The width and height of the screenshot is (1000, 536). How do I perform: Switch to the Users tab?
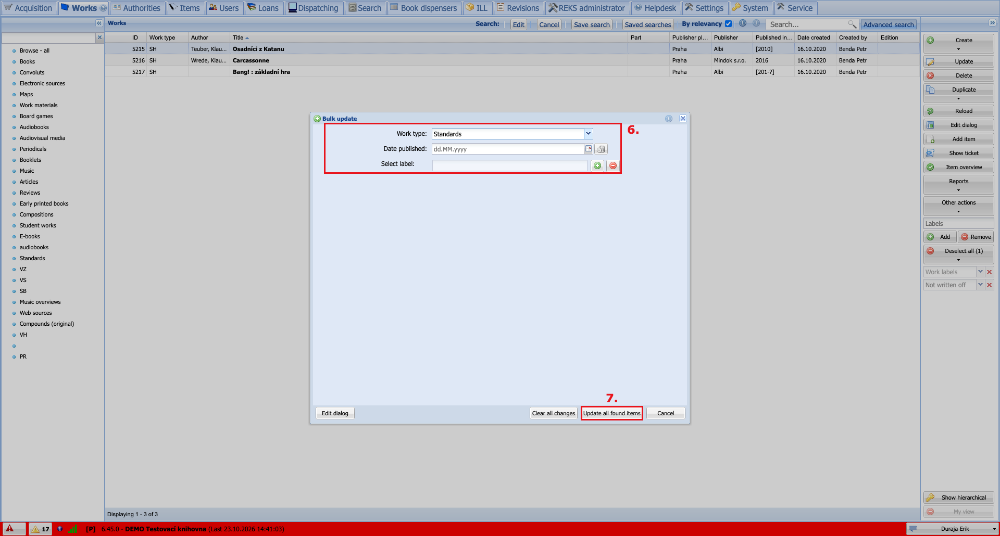224,8
